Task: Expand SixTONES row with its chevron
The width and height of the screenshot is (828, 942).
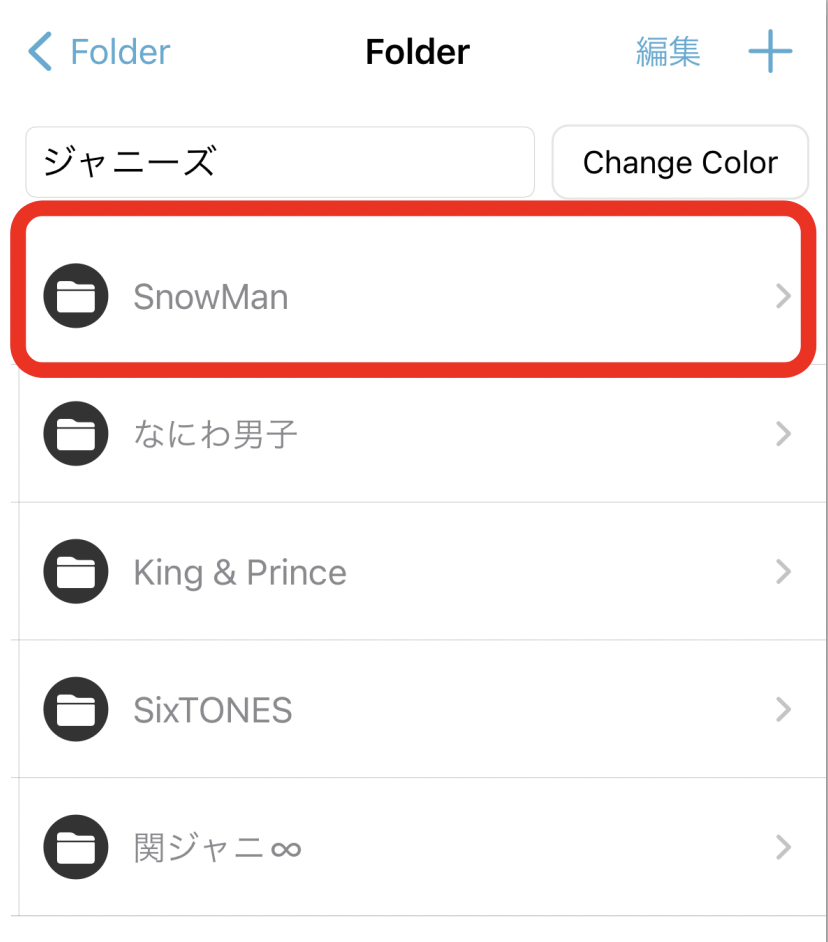Action: coord(783,710)
